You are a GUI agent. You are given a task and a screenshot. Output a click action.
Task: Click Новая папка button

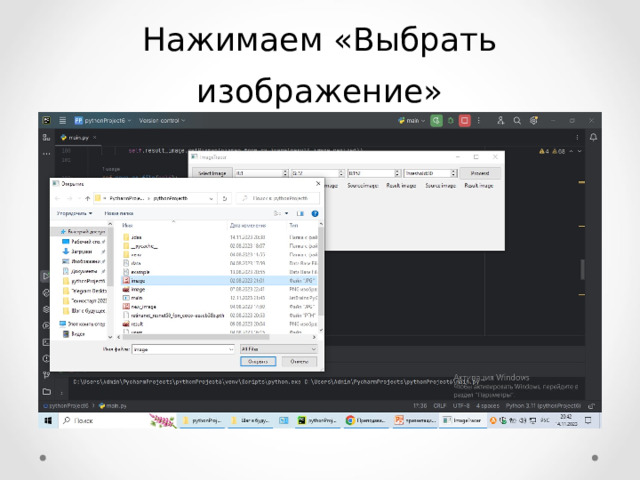(x=119, y=213)
